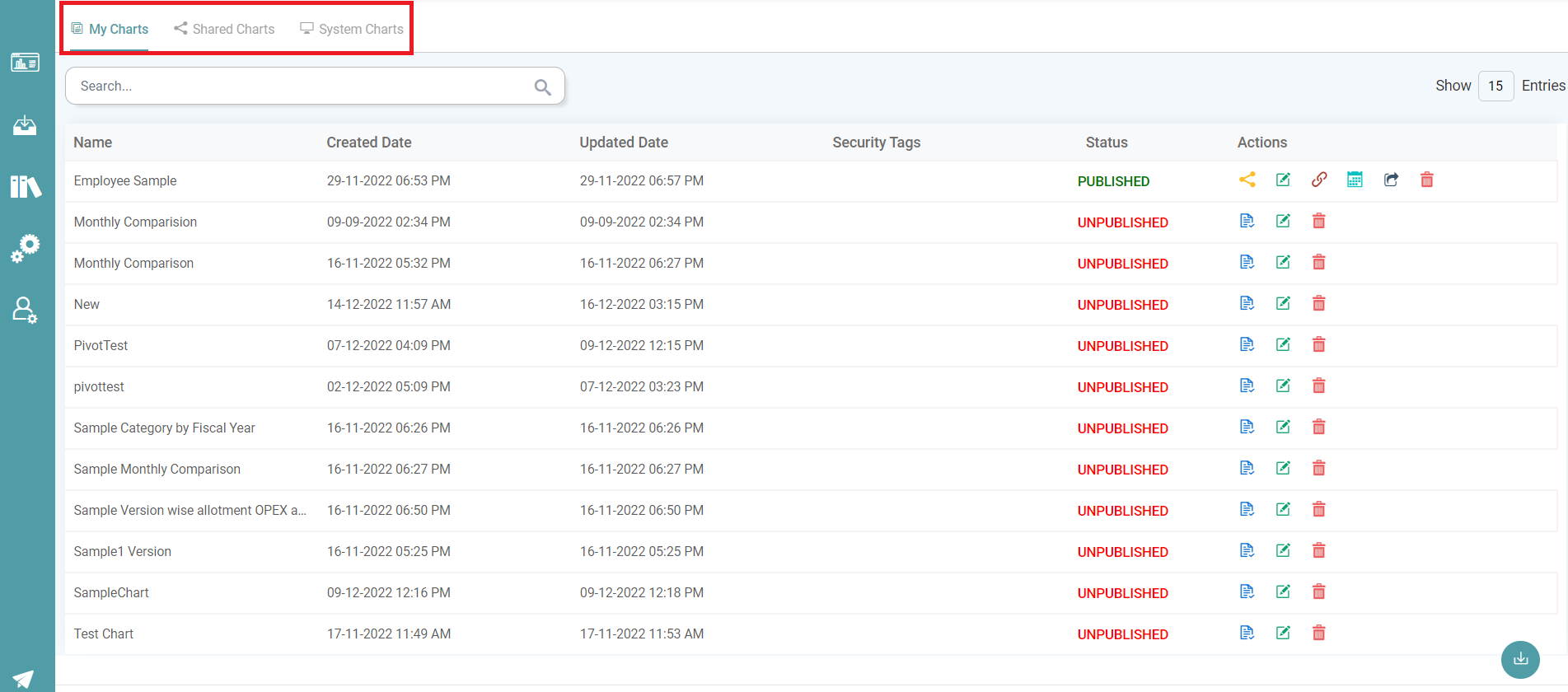Delete the Employee Sample chart
The image size is (1568, 692).
(x=1426, y=180)
